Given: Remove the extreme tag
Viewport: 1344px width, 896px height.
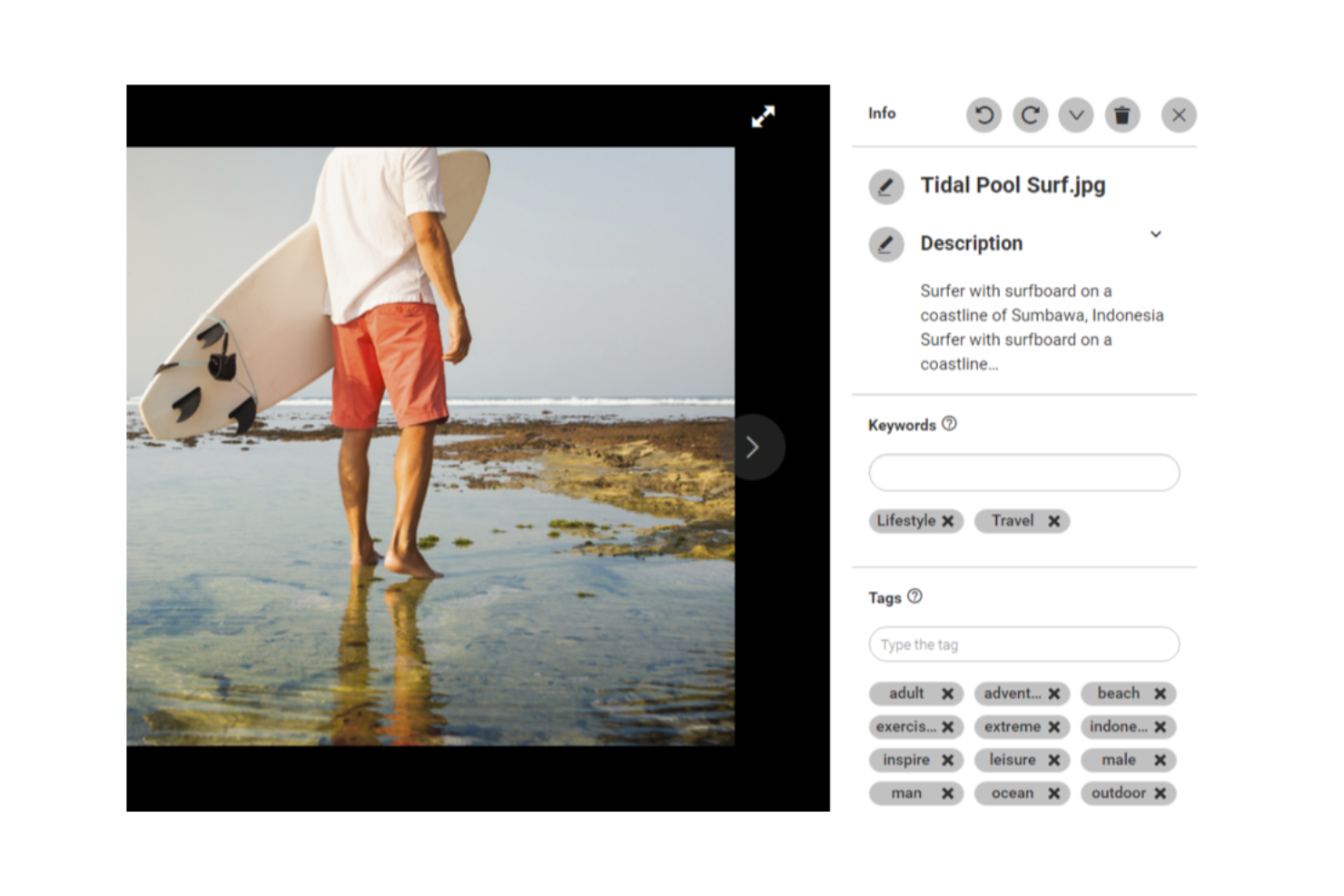Looking at the screenshot, I should [x=1054, y=727].
